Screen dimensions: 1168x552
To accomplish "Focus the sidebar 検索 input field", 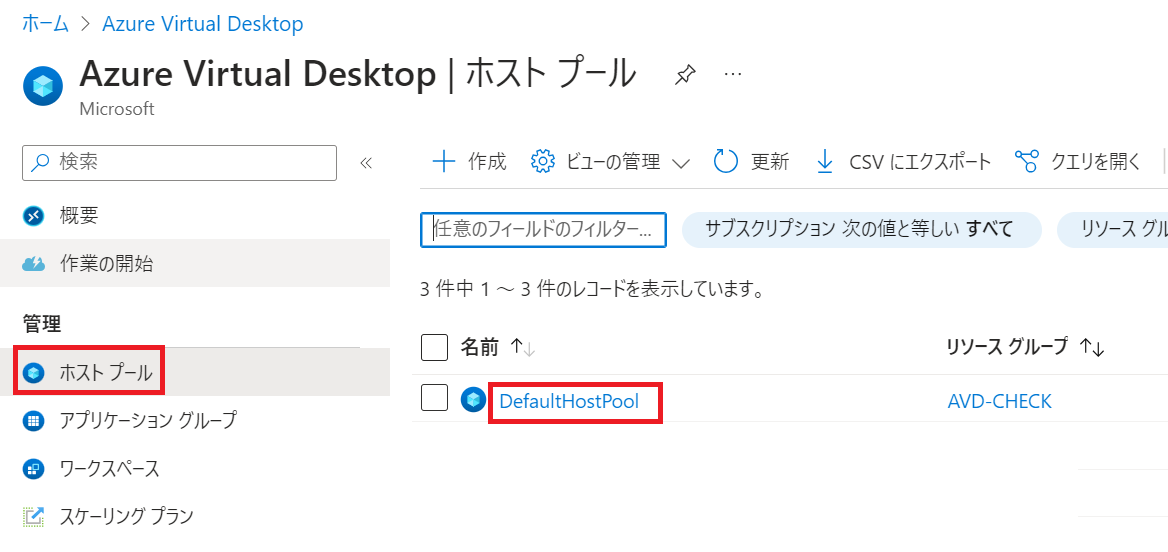I will [180, 162].
